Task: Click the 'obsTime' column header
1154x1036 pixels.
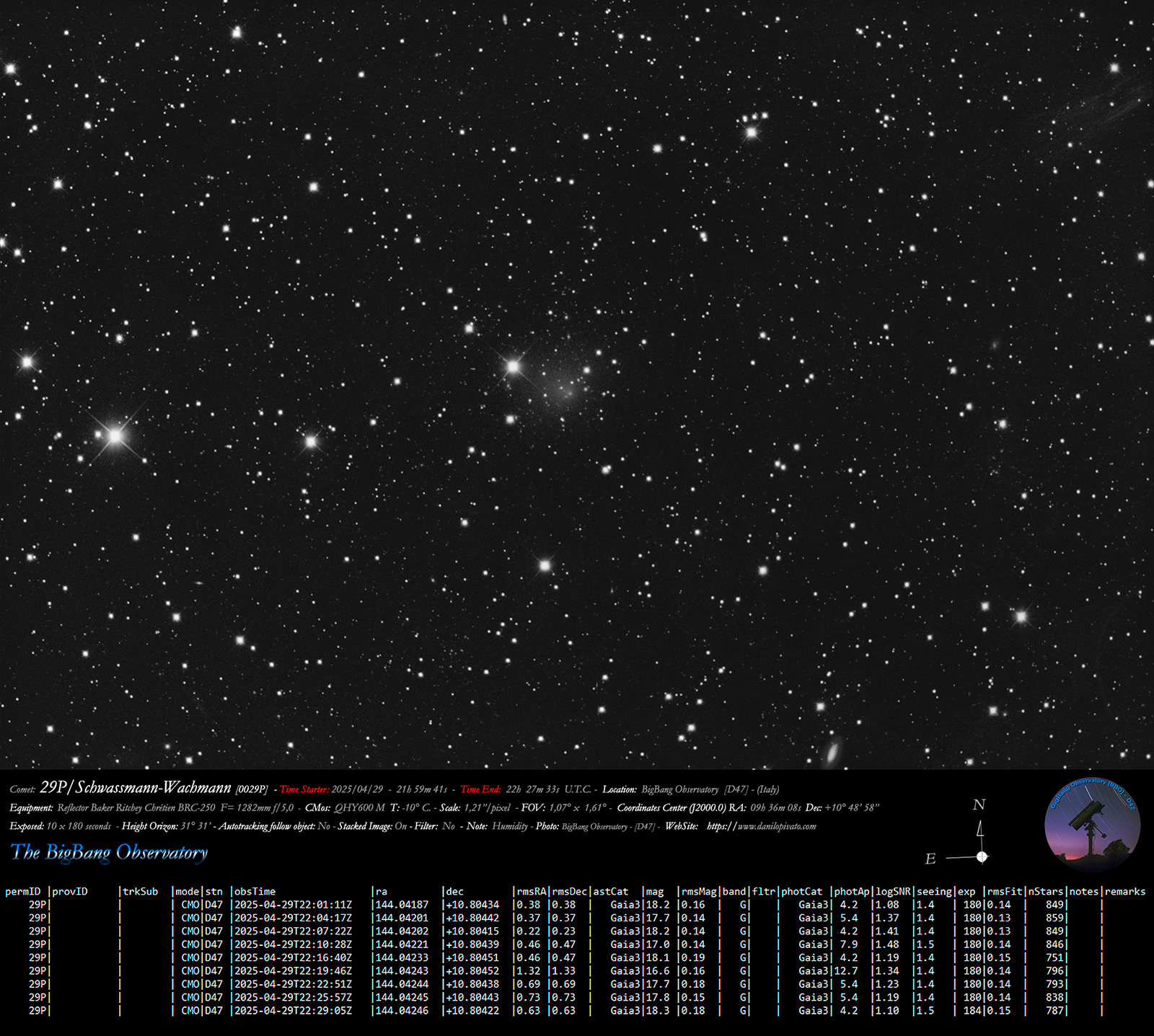Action: (255, 892)
